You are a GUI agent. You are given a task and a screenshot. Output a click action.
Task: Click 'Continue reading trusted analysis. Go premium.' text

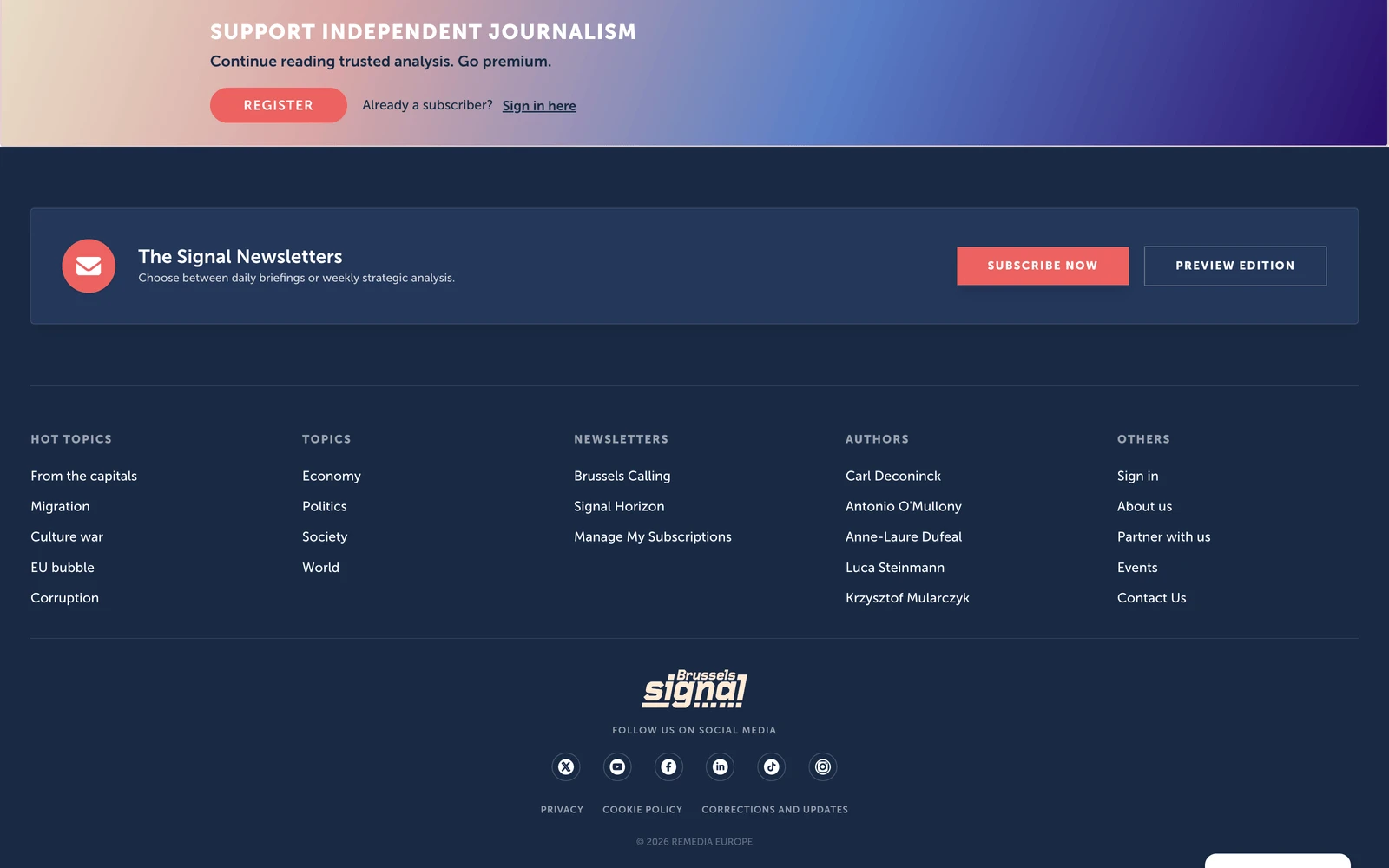click(x=381, y=62)
